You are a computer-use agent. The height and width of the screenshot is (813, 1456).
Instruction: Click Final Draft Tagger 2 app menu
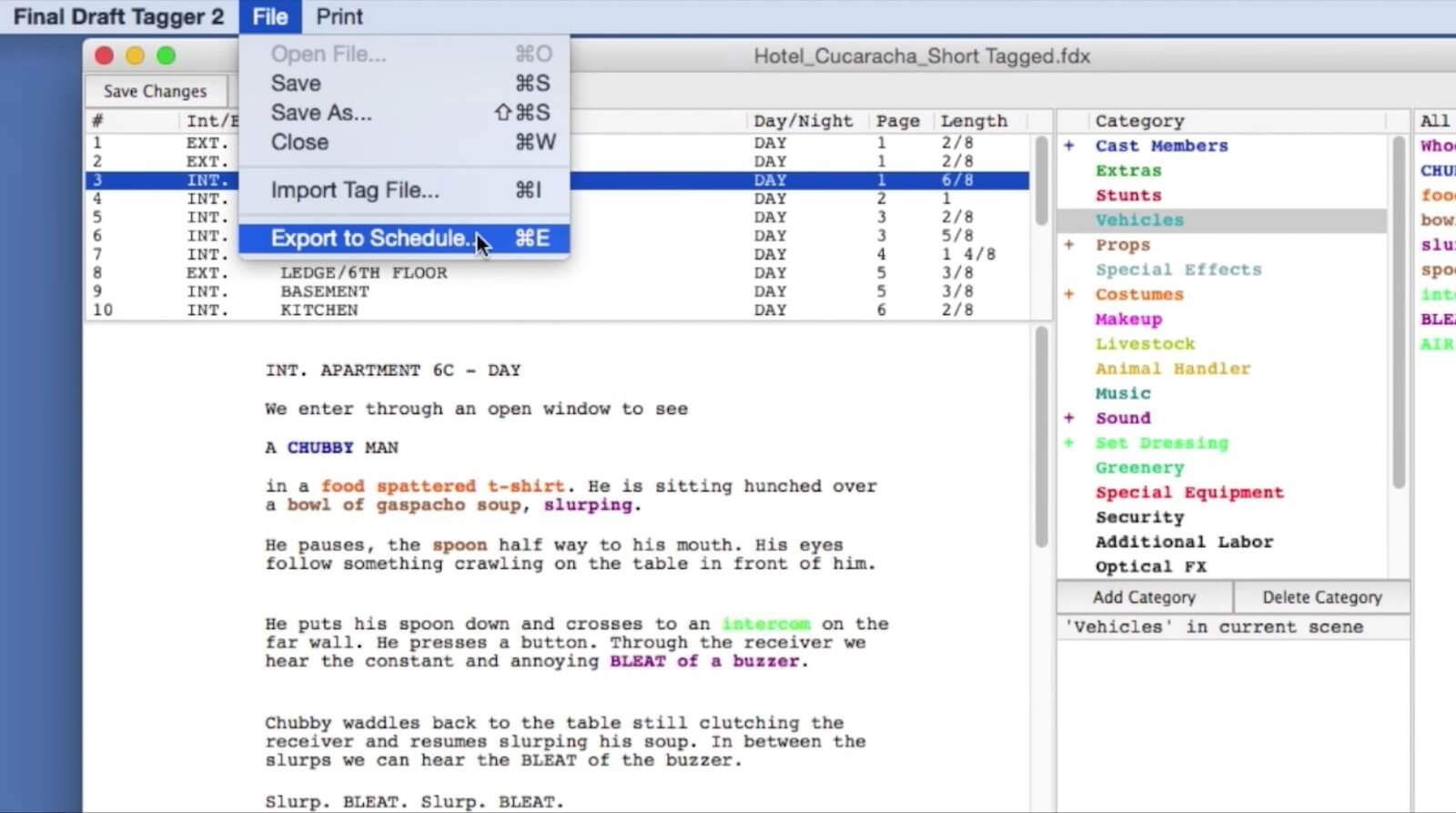(118, 16)
